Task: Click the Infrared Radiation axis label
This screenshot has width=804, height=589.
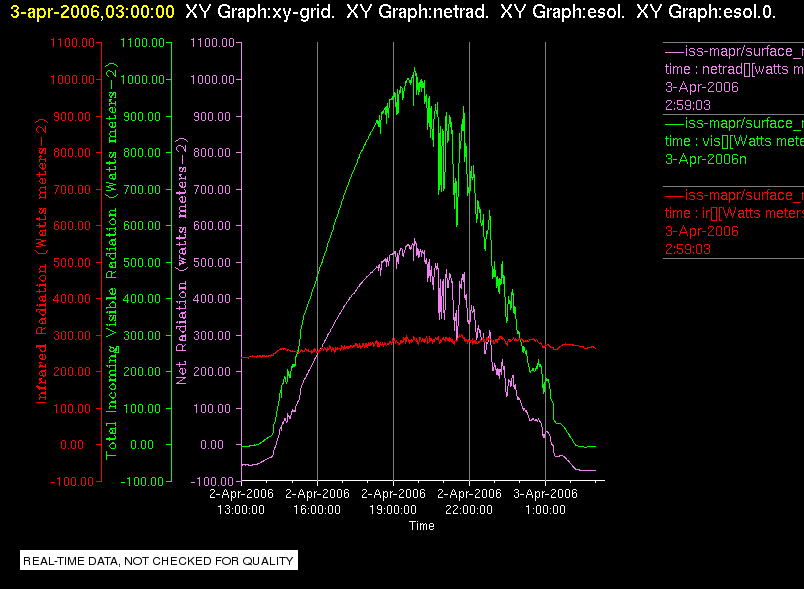Action: point(41,261)
